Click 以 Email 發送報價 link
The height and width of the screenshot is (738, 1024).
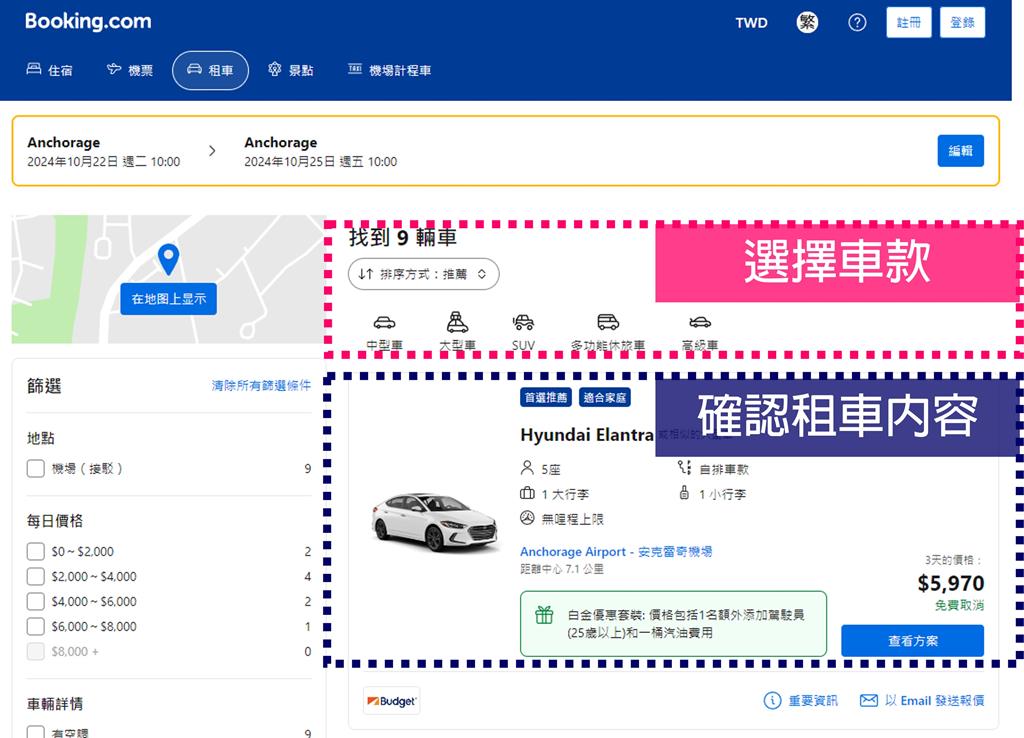[x=934, y=701]
